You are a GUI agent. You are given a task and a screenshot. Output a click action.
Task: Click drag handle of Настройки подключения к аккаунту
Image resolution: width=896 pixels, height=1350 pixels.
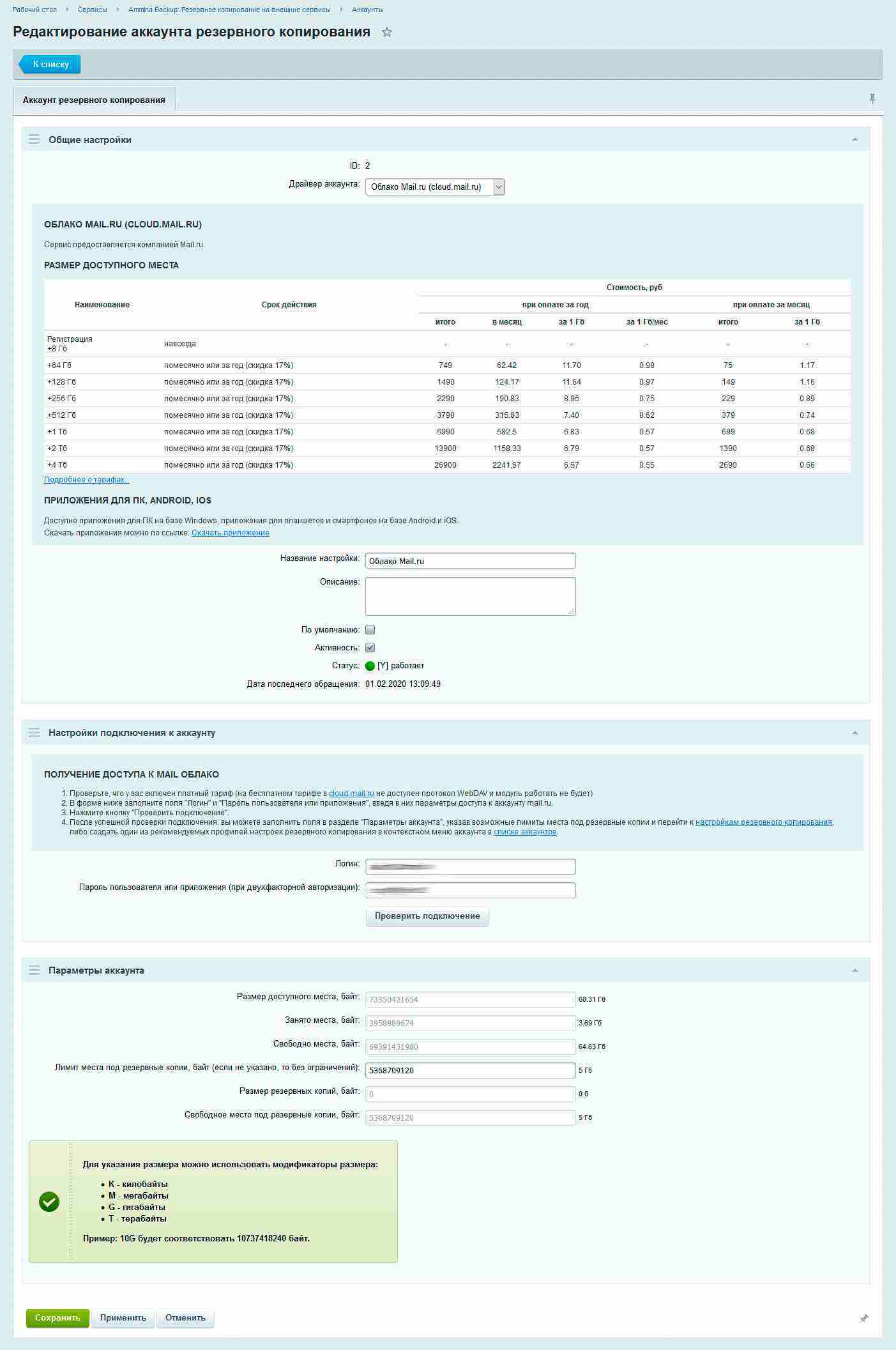pyautogui.click(x=34, y=733)
